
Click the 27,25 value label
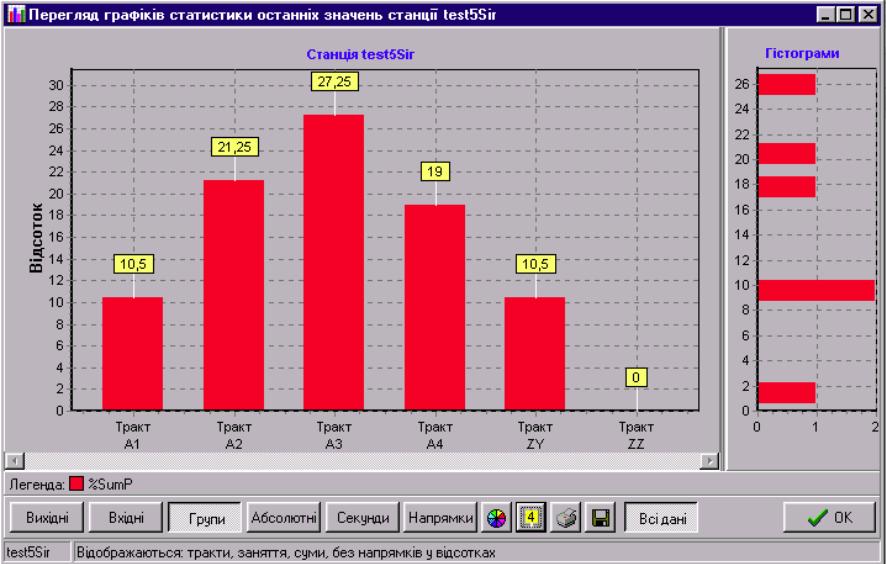point(335,81)
